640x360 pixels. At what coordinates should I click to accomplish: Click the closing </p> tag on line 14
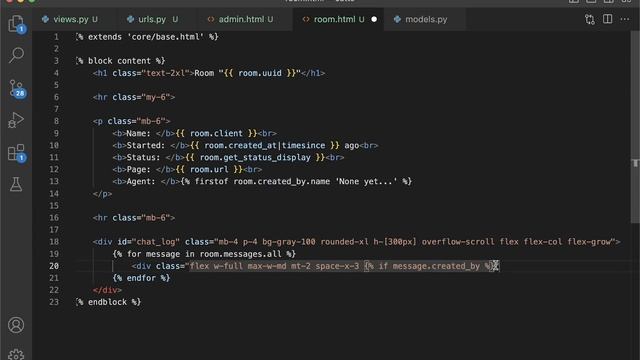pos(102,193)
